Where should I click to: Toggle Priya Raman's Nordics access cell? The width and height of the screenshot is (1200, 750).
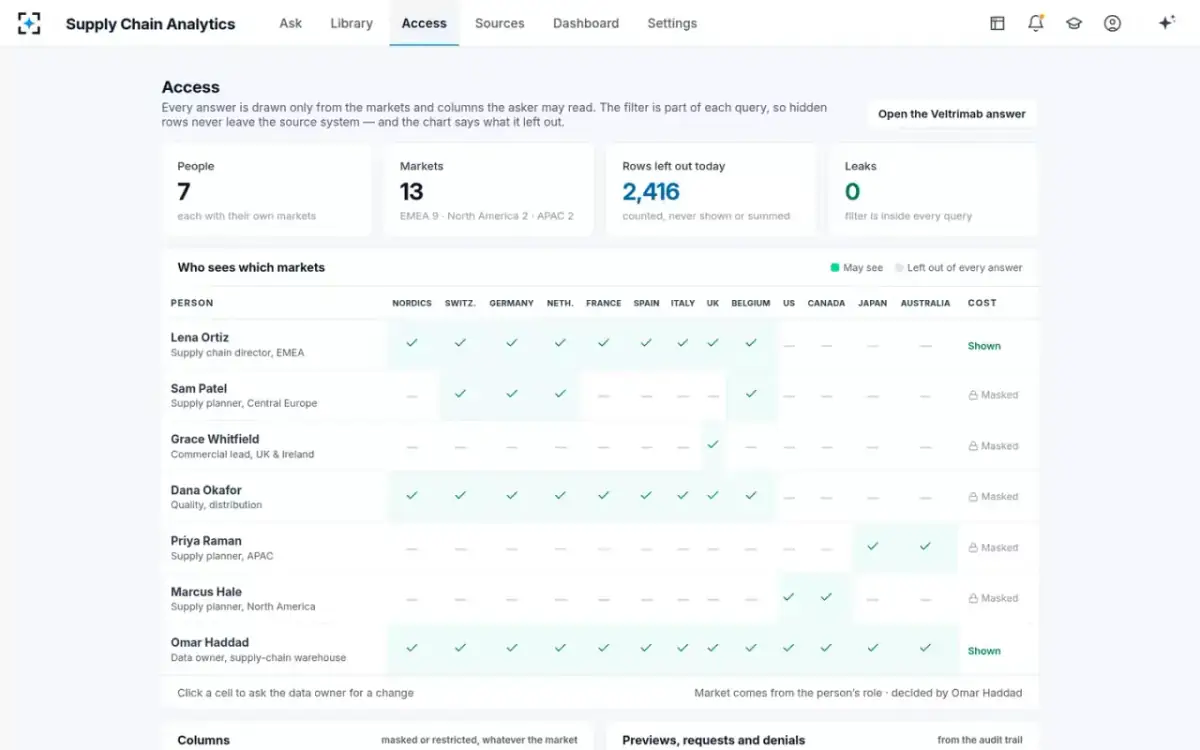(x=412, y=548)
